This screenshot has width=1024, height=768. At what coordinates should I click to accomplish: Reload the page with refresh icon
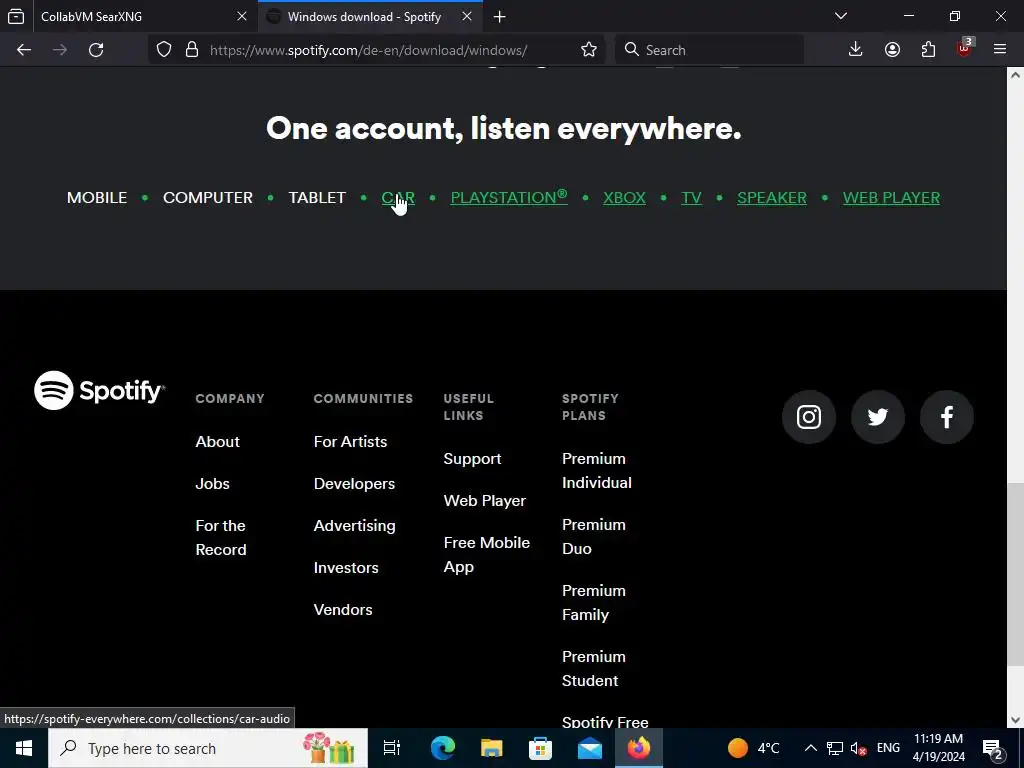click(96, 50)
